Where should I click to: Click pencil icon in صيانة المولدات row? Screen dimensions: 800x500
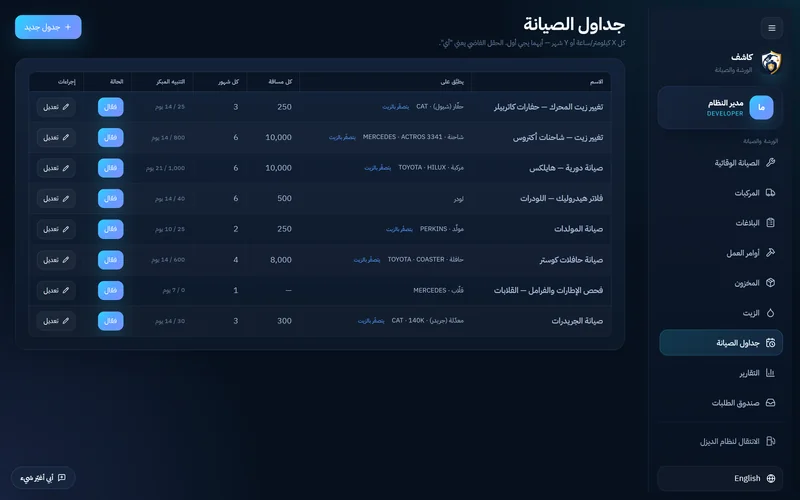tap(66, 230)
